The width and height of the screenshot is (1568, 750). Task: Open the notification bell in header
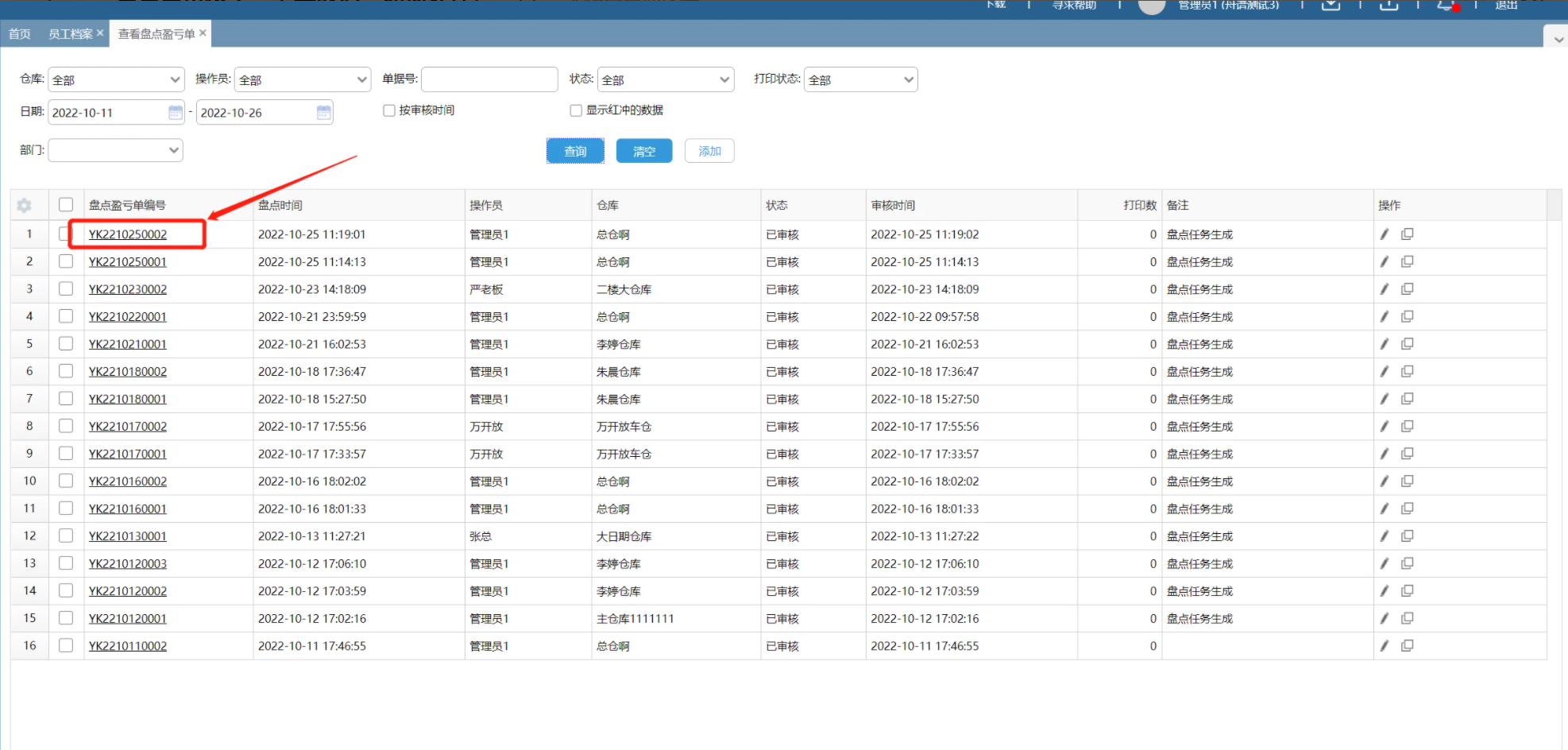point(1446,6)
